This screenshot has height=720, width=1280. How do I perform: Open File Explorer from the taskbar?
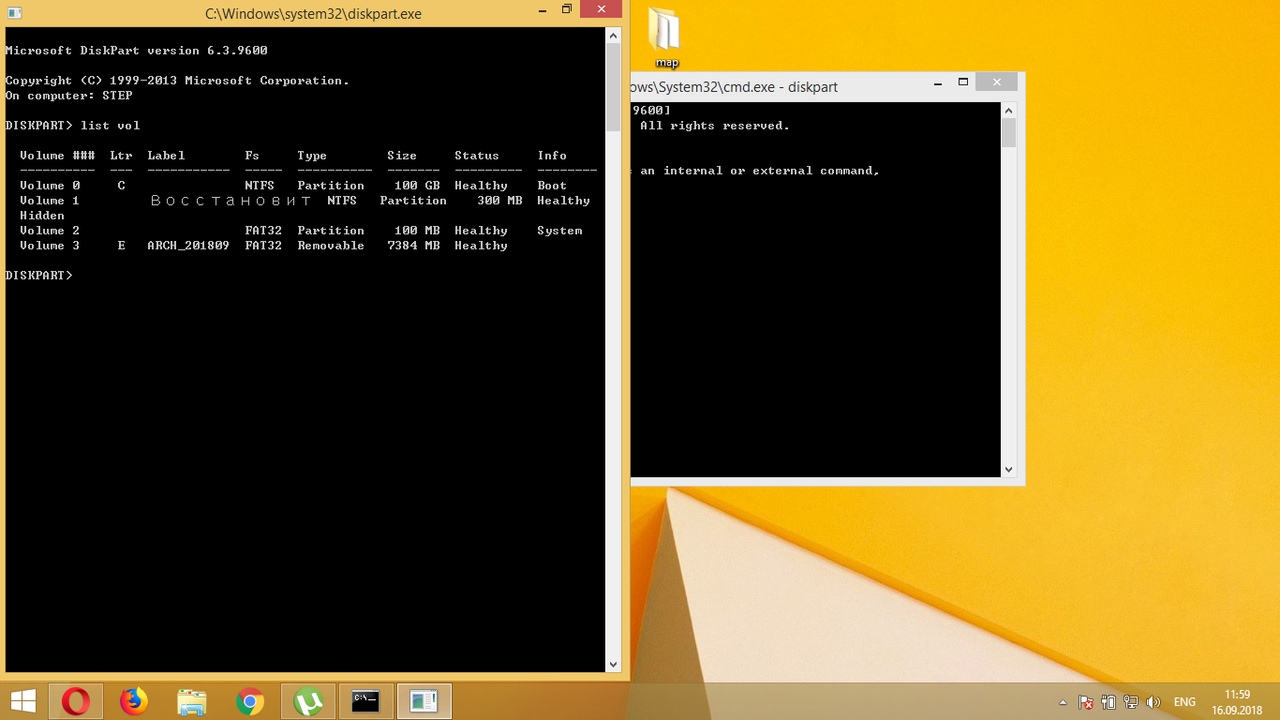[x=192, y=701]
